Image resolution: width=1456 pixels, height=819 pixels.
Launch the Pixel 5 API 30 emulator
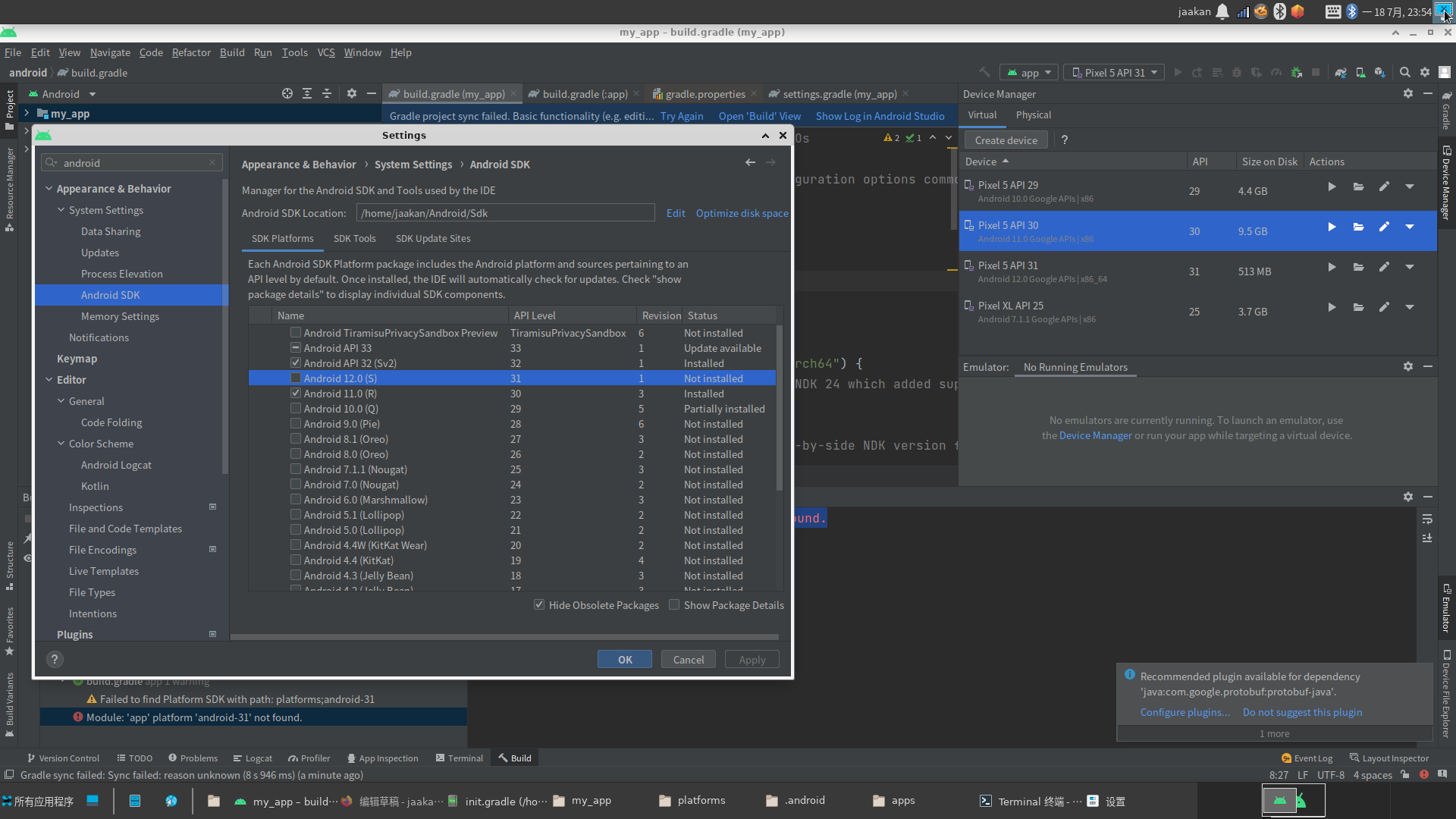(1332, 227)
